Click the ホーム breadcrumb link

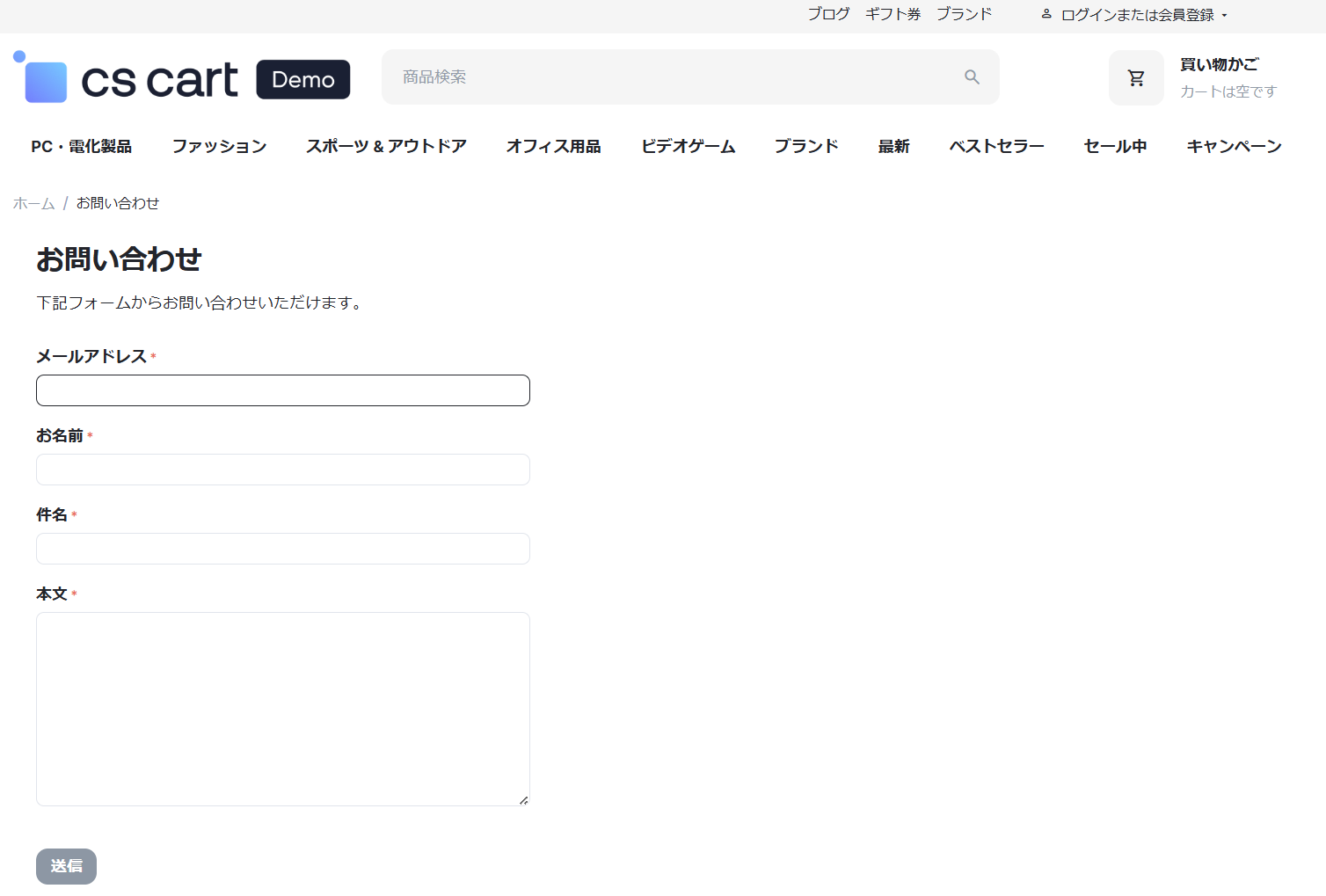click(x=33, y=203)
